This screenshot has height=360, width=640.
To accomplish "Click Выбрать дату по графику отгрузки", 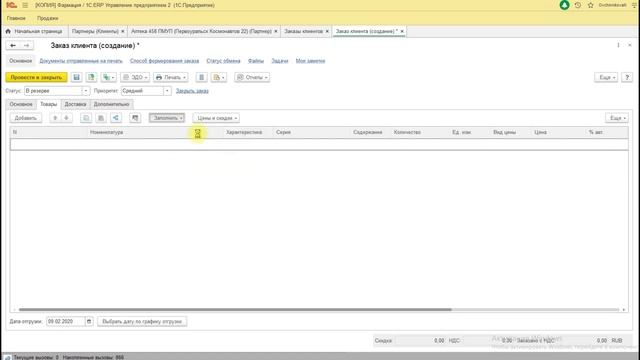I will pos(142,322).
